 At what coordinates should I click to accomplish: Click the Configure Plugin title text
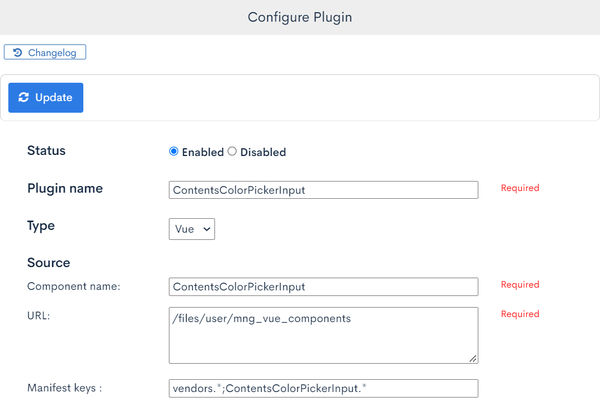300,17
